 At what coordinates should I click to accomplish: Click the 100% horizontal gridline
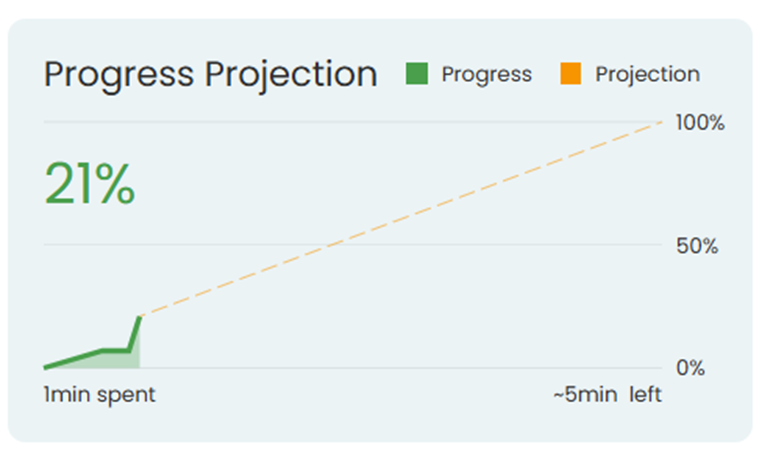pyautogui.click(x=300, y=122)
